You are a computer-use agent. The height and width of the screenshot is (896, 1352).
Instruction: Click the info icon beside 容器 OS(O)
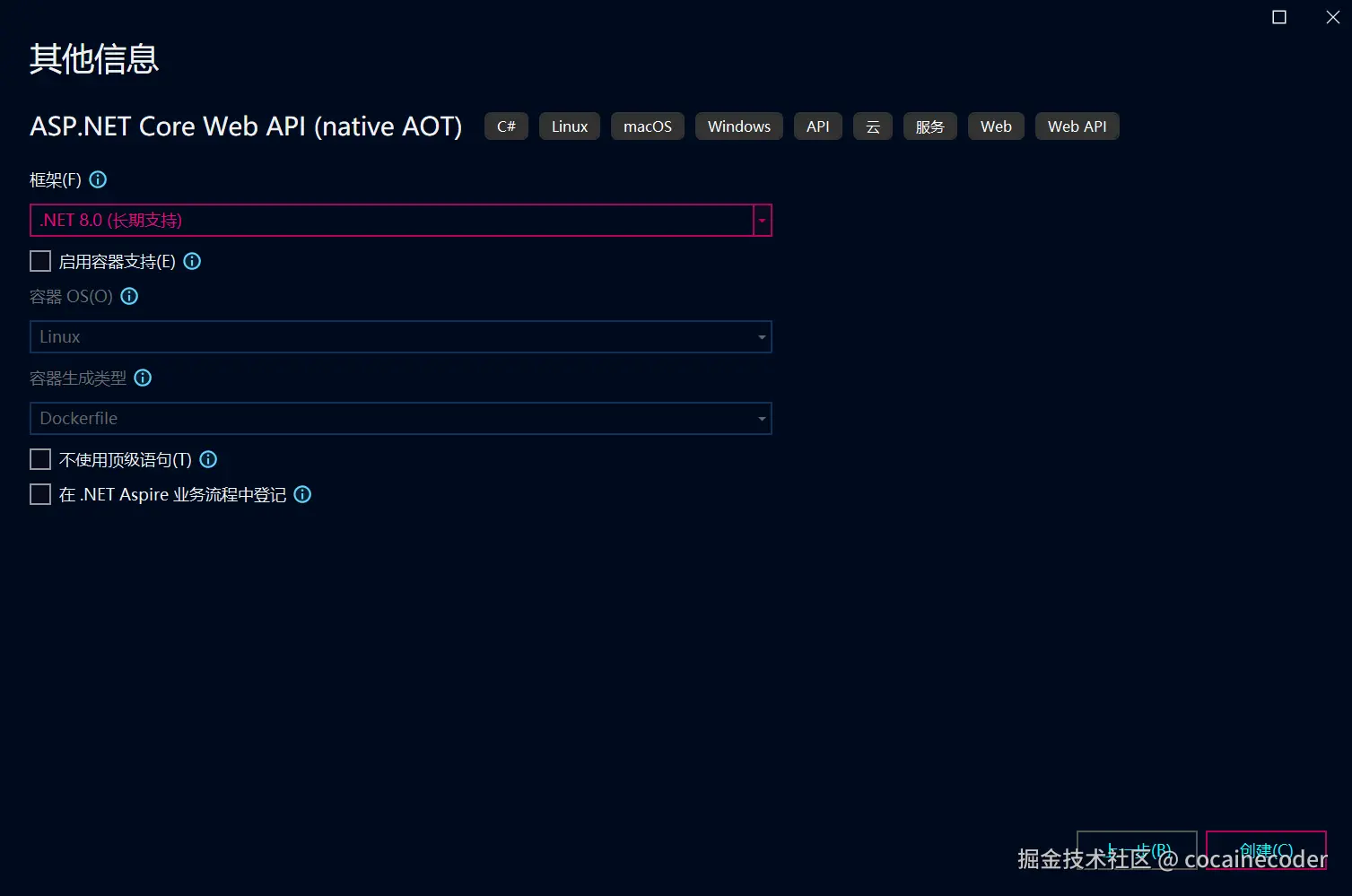[129, 296]
